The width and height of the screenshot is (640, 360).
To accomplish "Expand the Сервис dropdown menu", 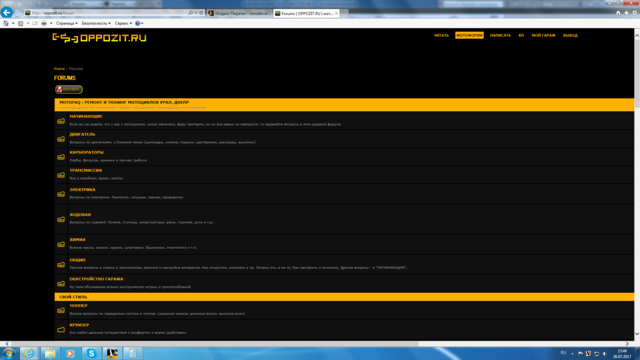I will tap(123, 23).
